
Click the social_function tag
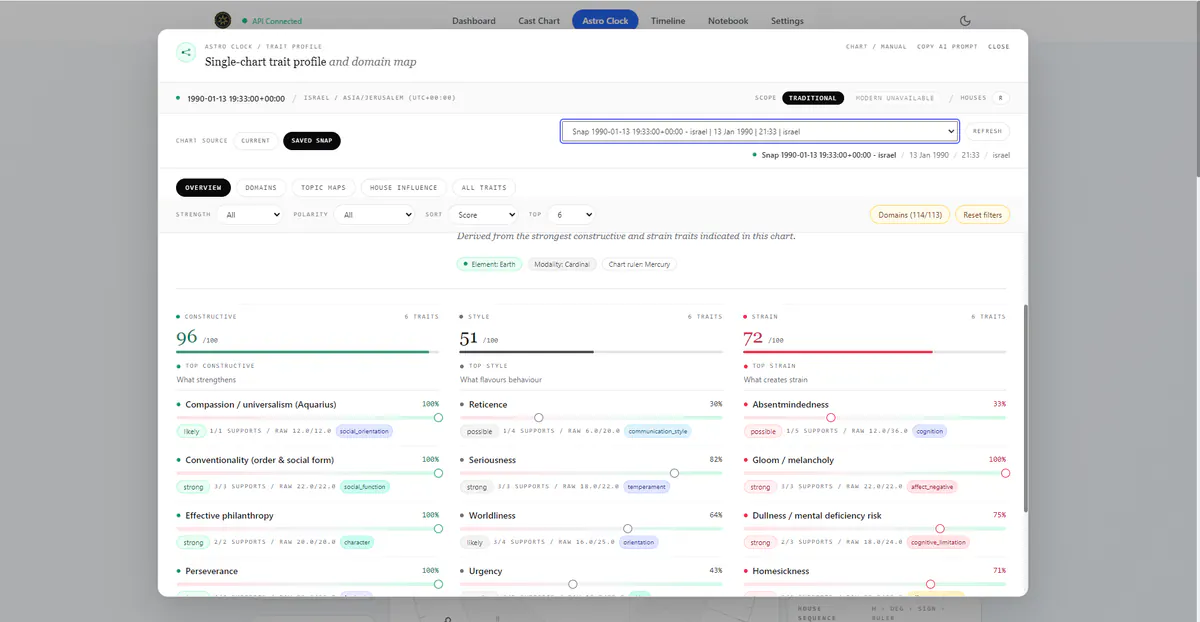364,487
